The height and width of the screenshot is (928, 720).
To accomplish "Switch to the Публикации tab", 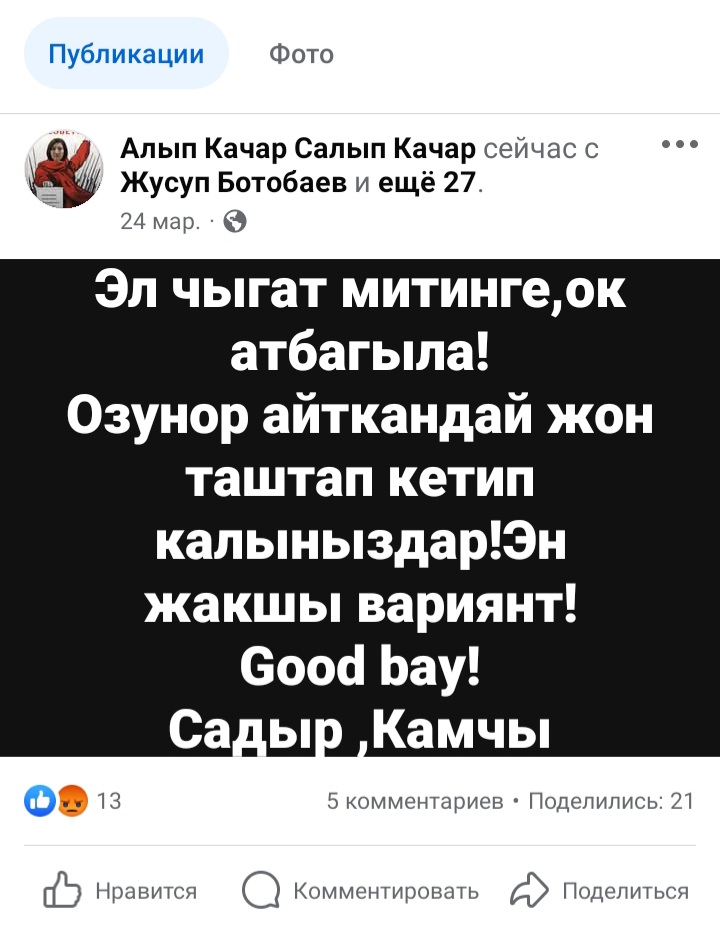I will pyautogui.click(x=126, y=53).
